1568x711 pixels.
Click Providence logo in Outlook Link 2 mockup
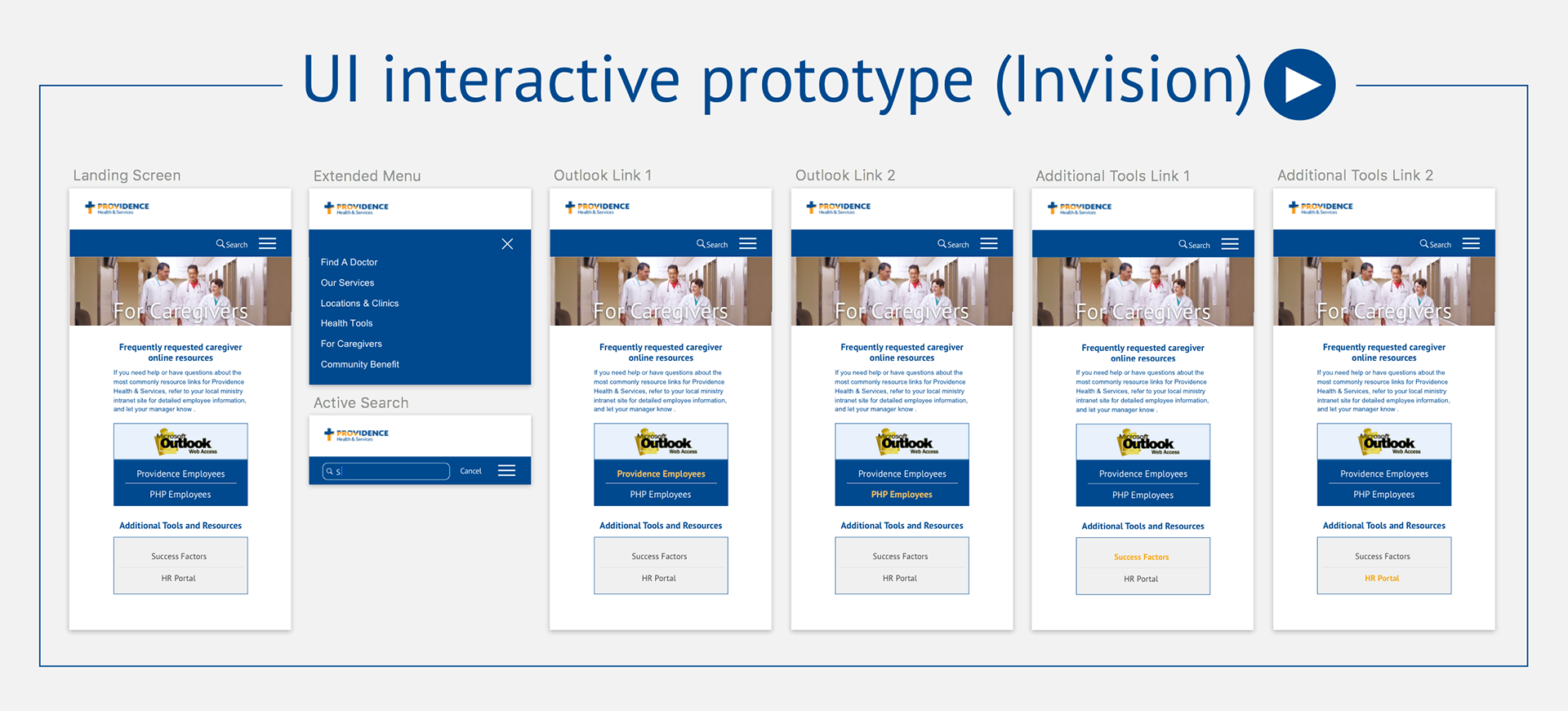[839, 207]
